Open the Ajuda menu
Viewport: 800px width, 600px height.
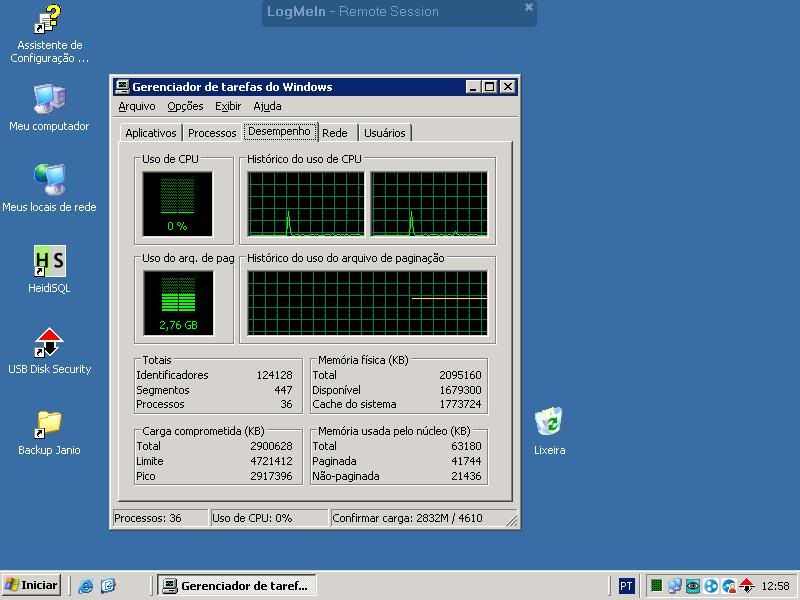point(267,106)
